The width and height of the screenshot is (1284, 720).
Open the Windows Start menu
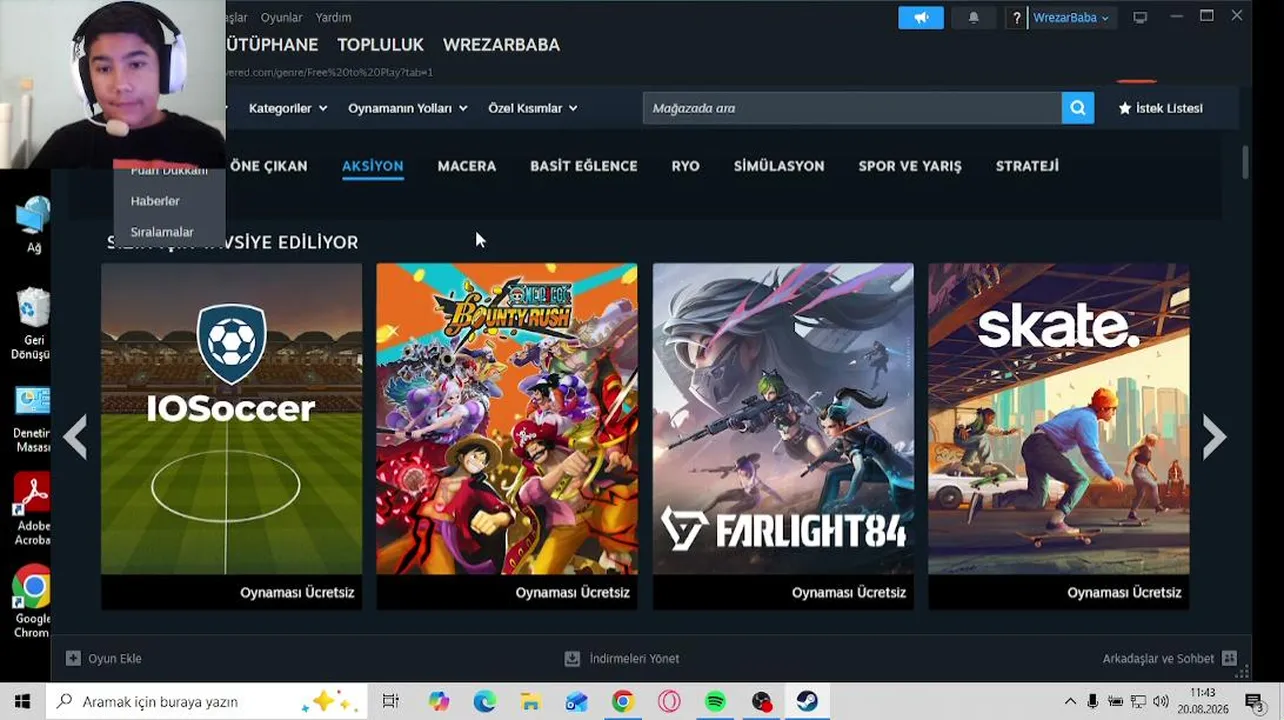(22, 701)
